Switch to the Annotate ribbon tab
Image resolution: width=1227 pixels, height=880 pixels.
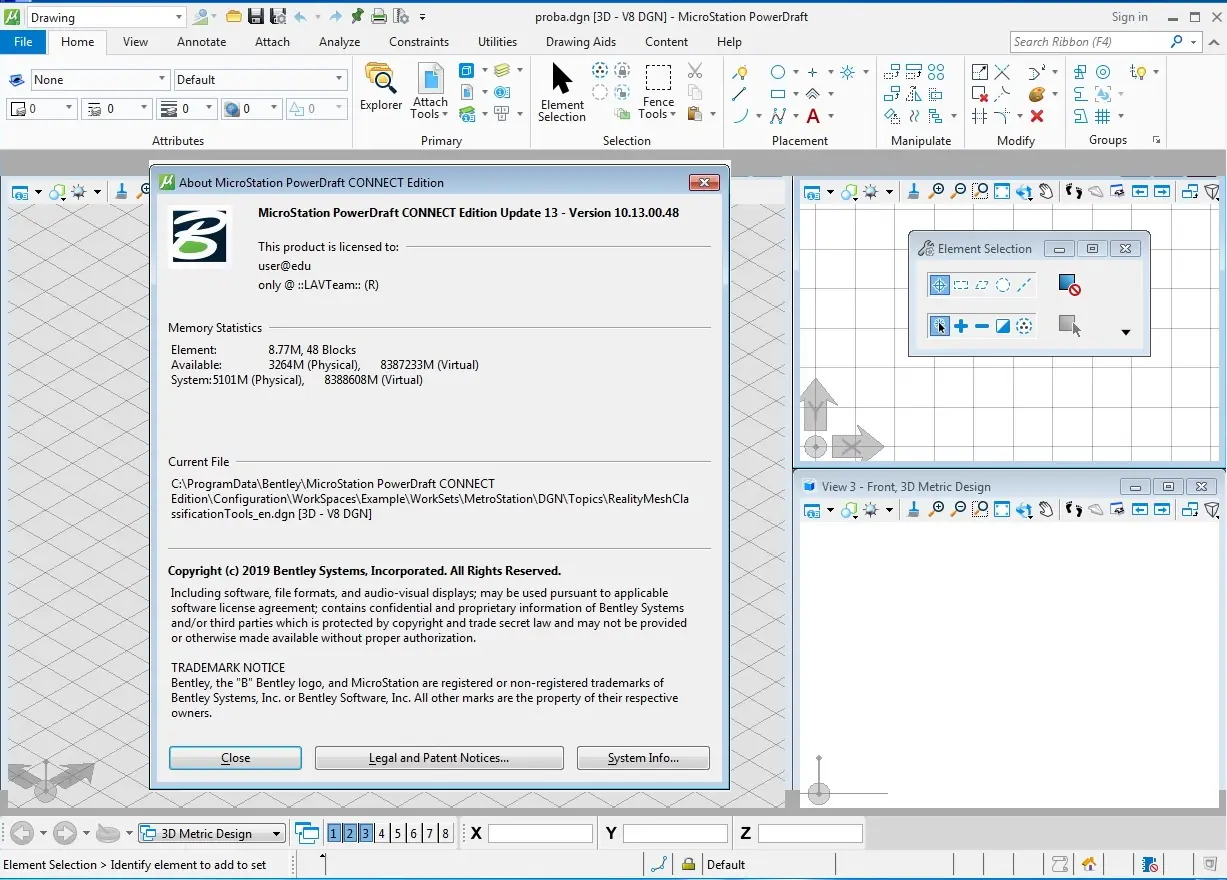202,42
